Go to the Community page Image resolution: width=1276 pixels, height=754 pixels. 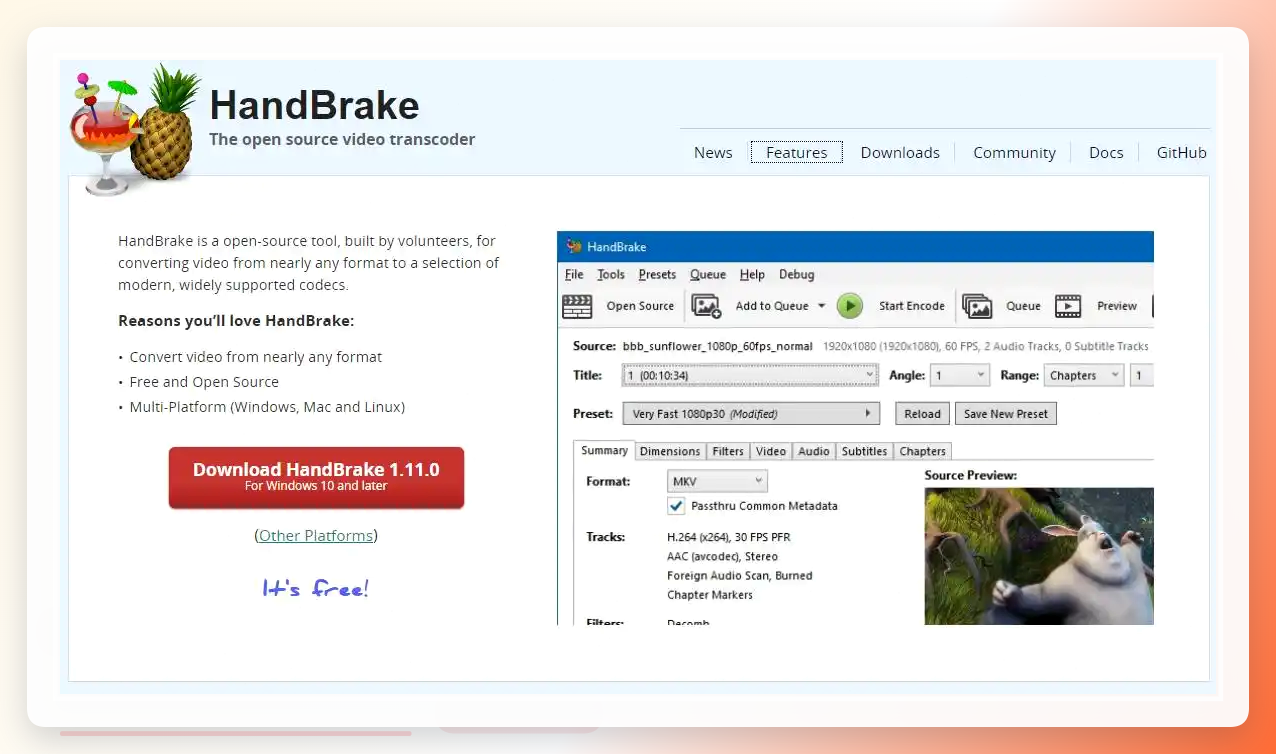[1014, 153]
